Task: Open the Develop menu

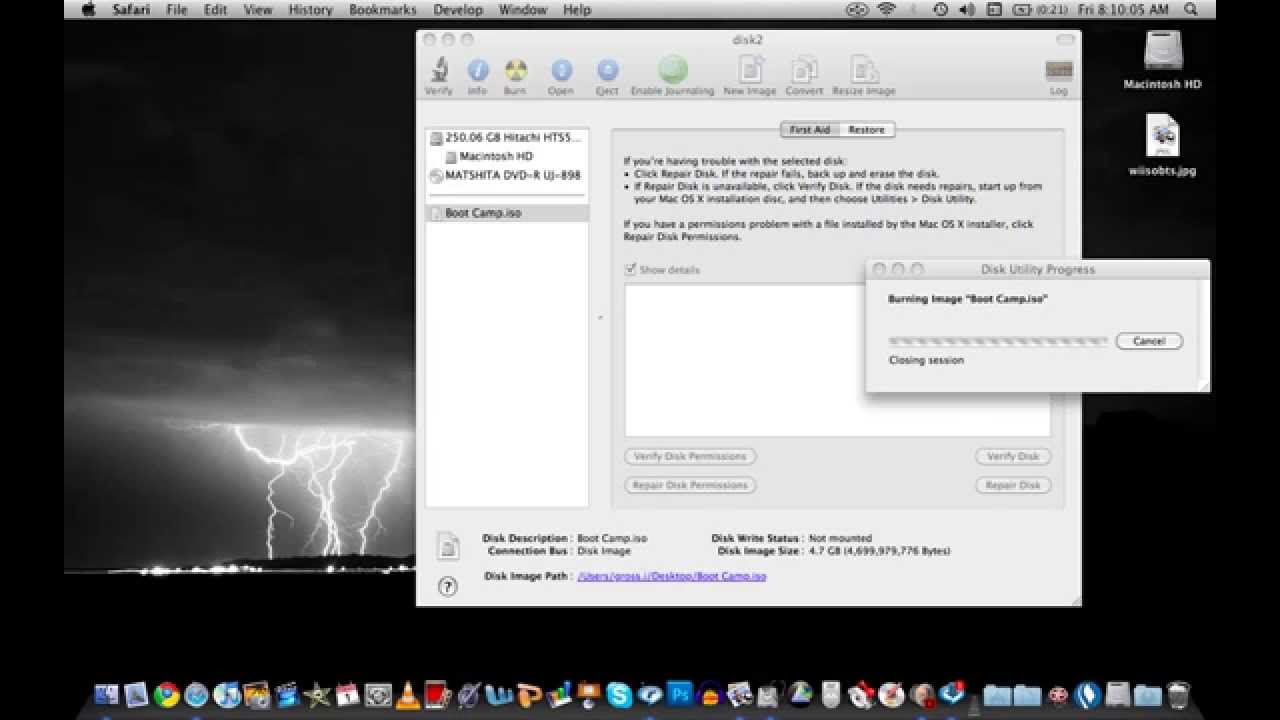Action: [459, 9]
